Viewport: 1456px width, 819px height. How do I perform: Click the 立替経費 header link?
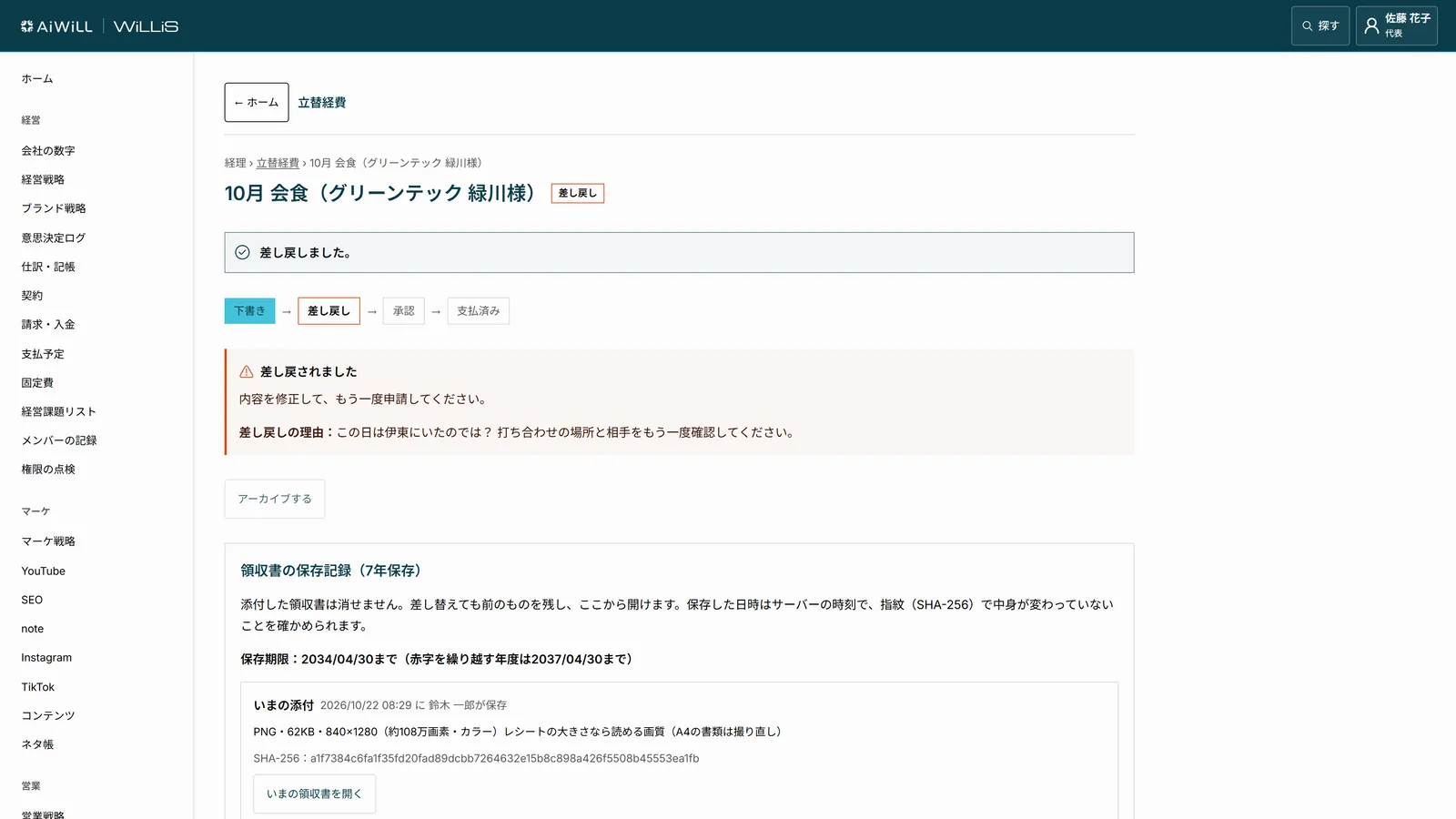pos(322,103)
